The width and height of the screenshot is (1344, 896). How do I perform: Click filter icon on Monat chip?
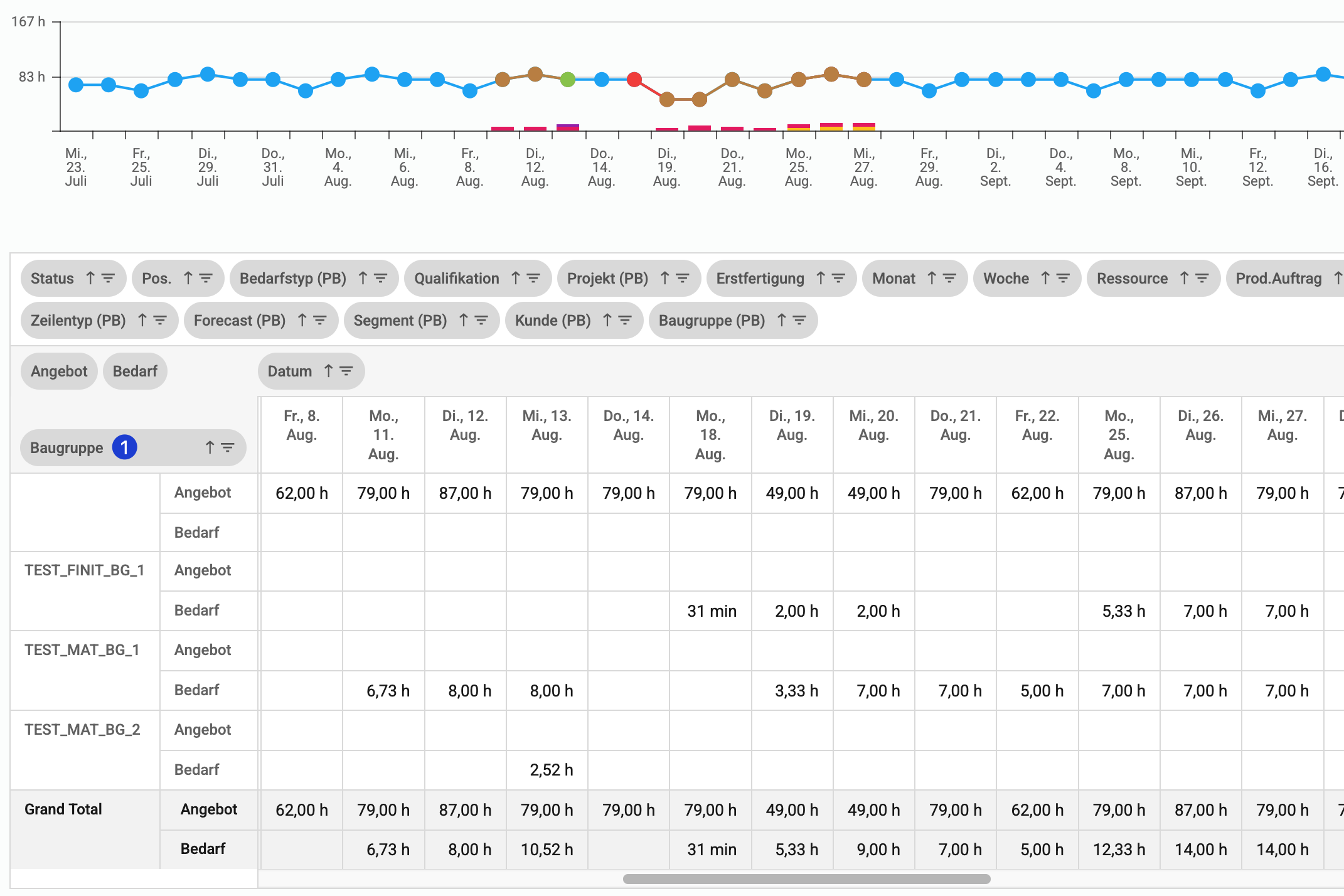click(949, 278)
